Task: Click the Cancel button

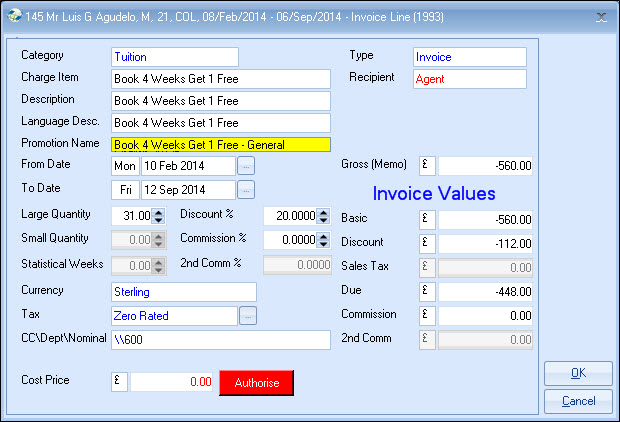Action: 578,401
